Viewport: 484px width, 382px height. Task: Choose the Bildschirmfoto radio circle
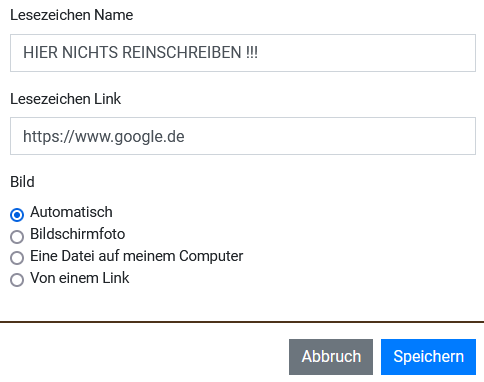pyautogui.click(x=17, y=237)
